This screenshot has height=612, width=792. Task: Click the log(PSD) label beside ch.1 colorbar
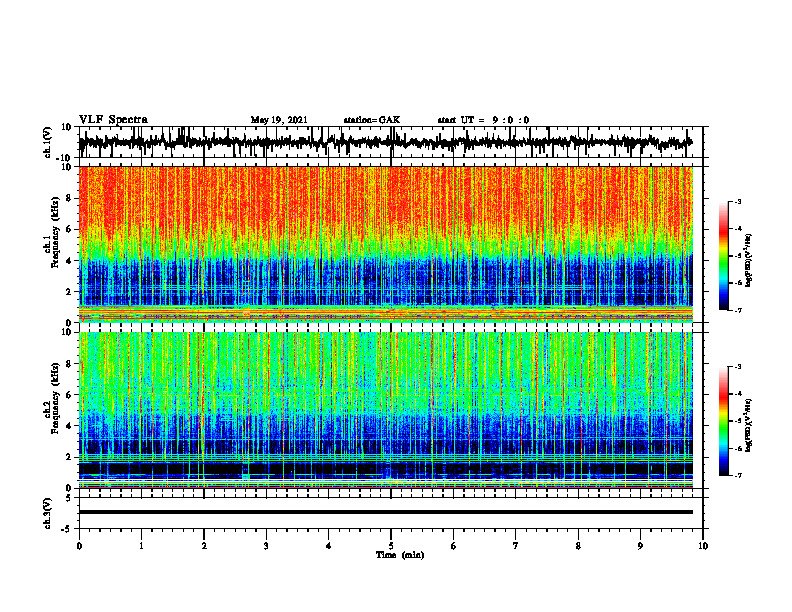(x=749, y=261)
